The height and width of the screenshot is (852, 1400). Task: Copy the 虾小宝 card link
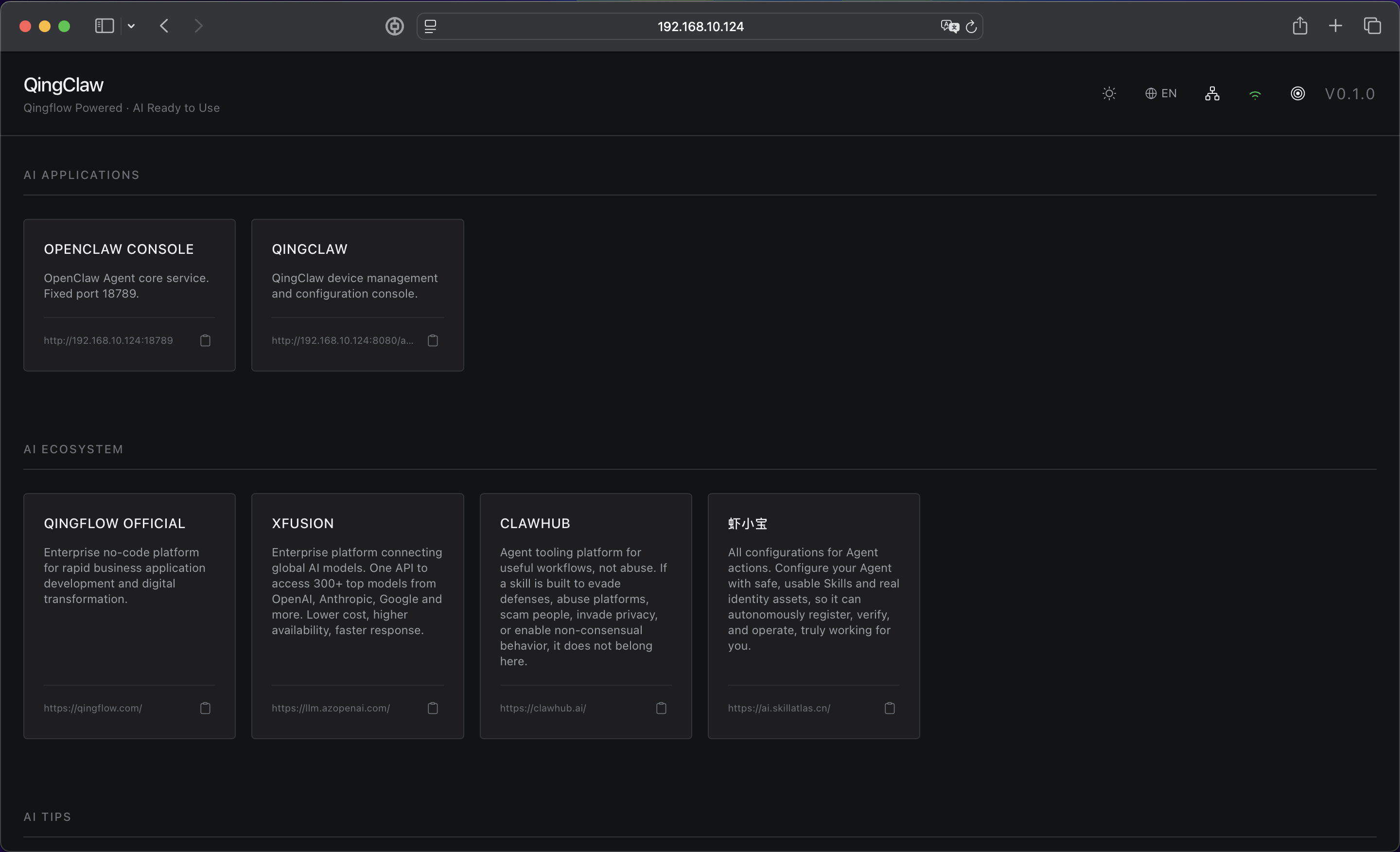point(890,708)
